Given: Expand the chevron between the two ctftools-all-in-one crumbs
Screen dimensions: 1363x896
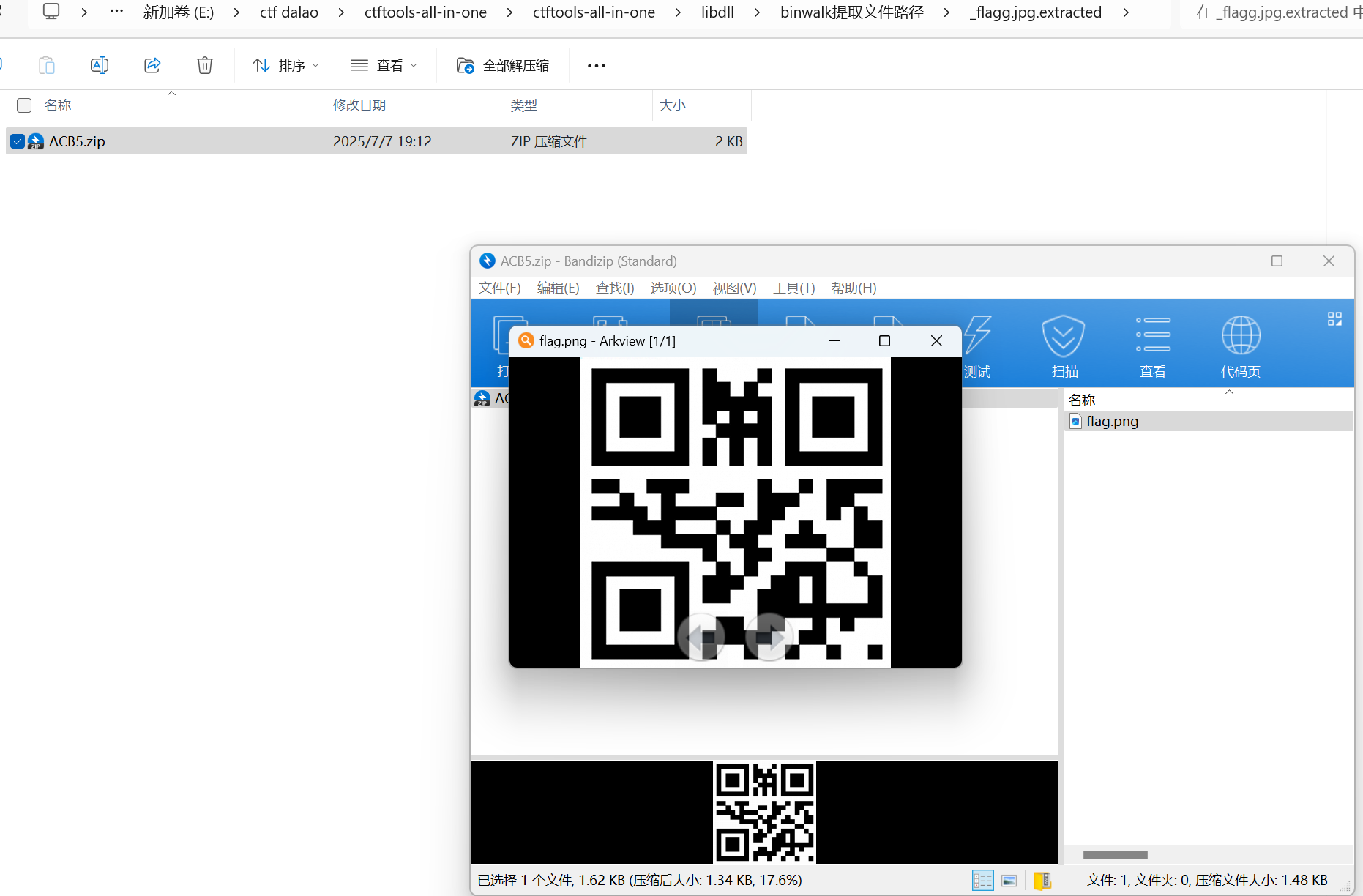Looking at the screenshot, I should pyautogui.click(x=509, y=12).
